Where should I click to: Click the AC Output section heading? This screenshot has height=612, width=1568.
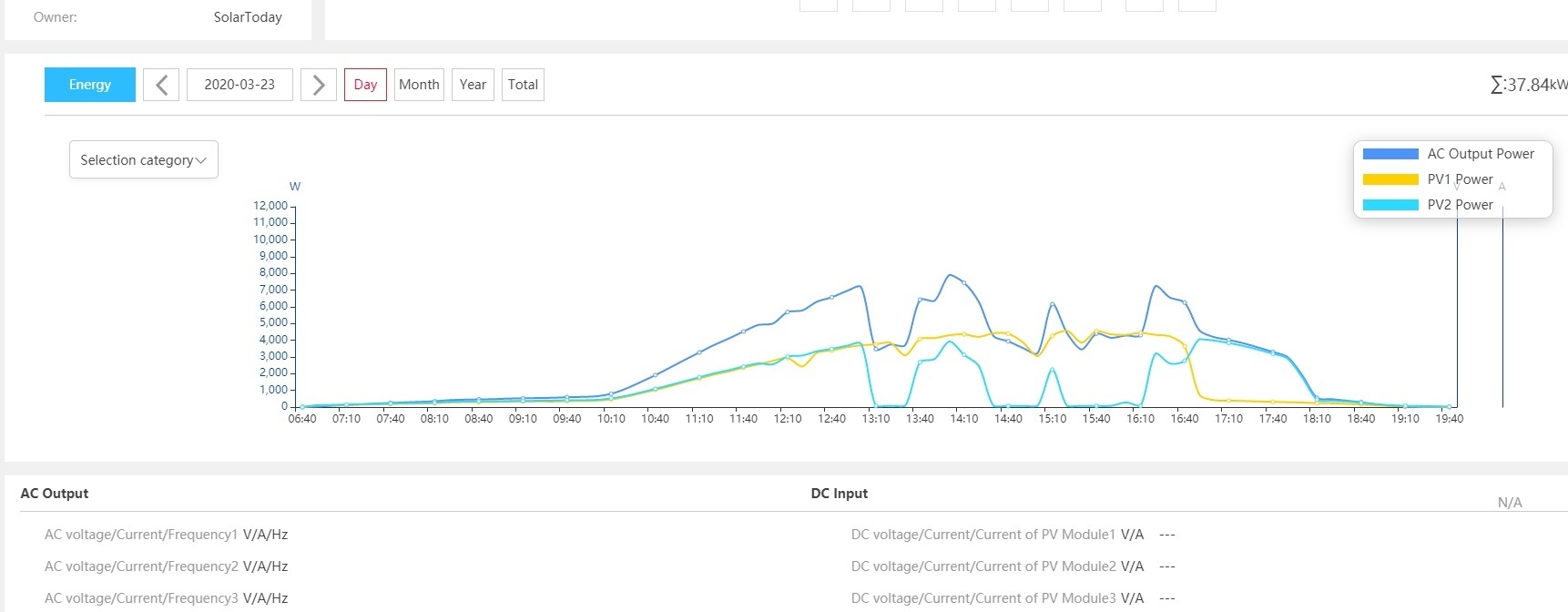tap(55, 494)
